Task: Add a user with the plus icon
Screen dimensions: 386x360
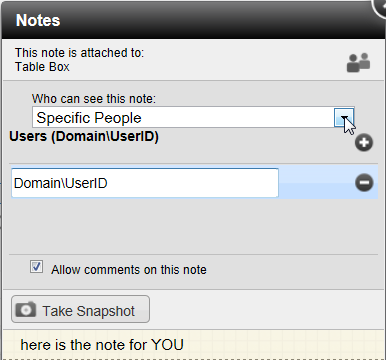Action: (364, 143)
